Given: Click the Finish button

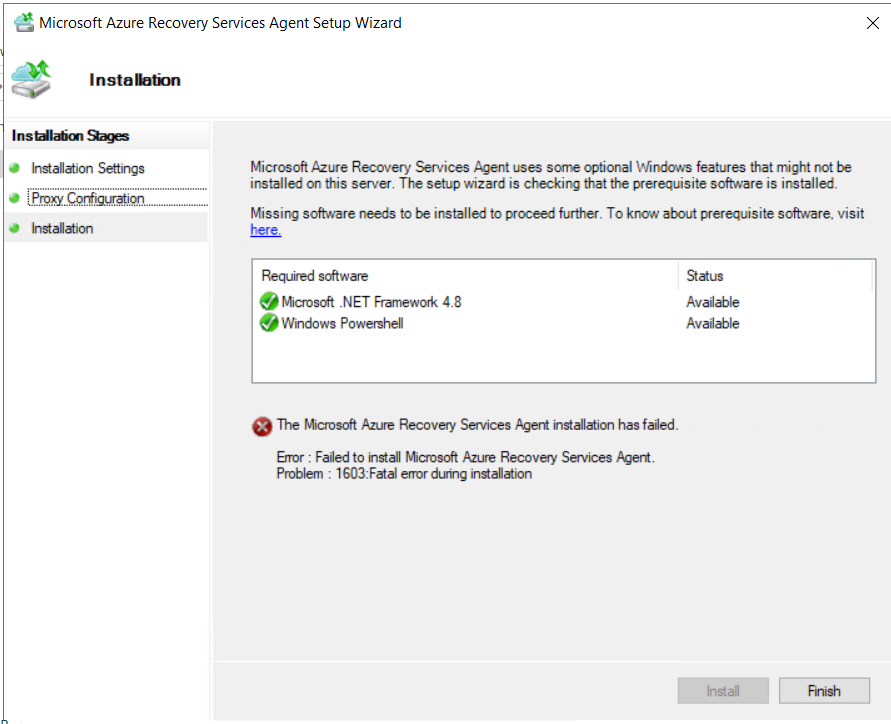Looking at the screenshot, I should coord(824,690).
